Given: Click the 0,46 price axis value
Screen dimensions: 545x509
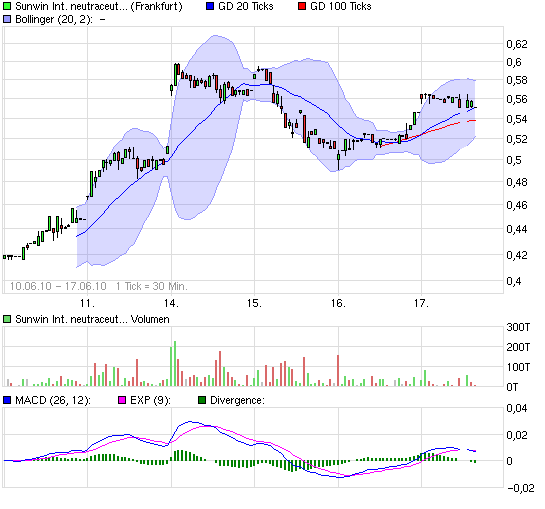Looking at the screenshot, I should point(517,205).
